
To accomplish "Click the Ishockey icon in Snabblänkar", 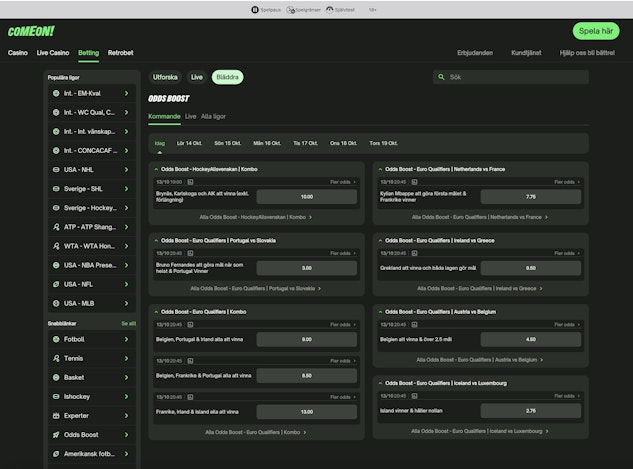I will (x=56, y=396).
